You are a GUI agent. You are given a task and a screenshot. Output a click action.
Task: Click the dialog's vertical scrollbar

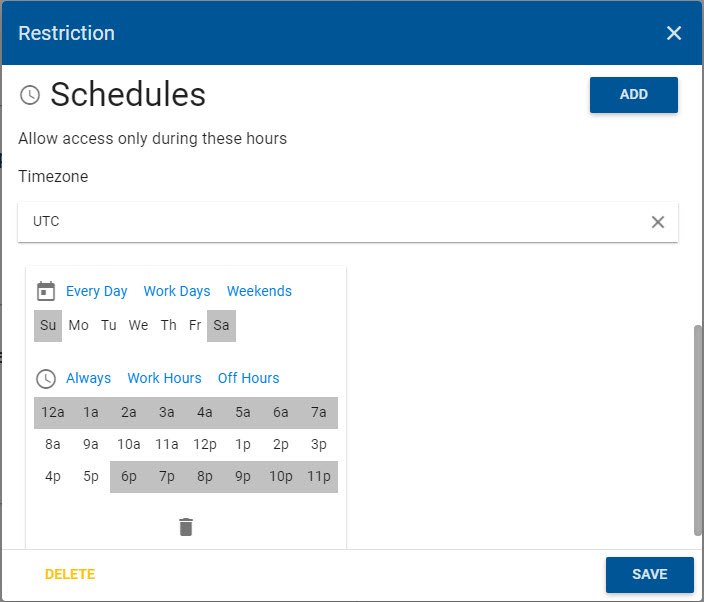click(697, 430)
